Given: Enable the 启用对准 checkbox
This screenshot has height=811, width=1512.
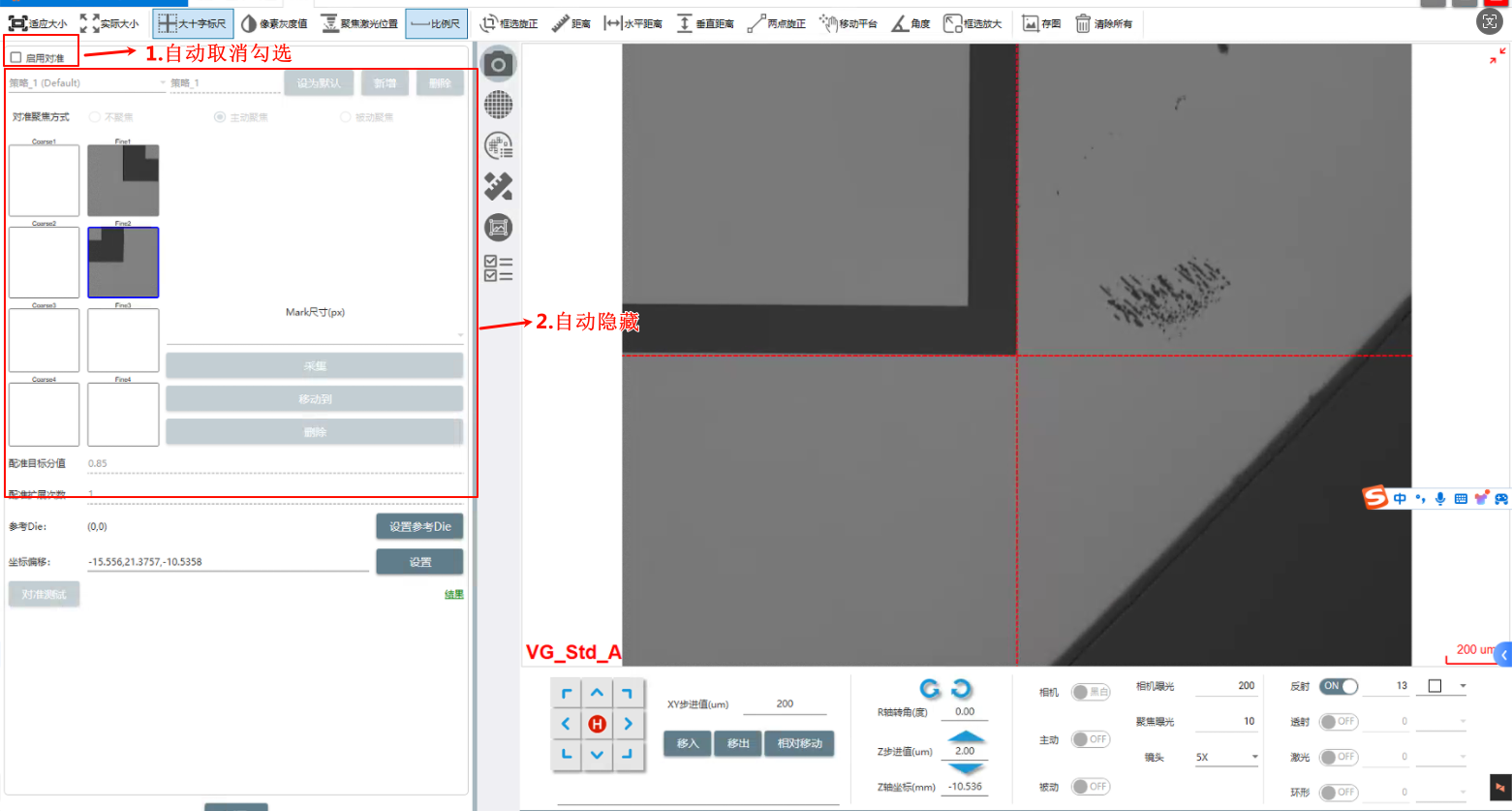Looking at the screenshot, I should [15, 58].
